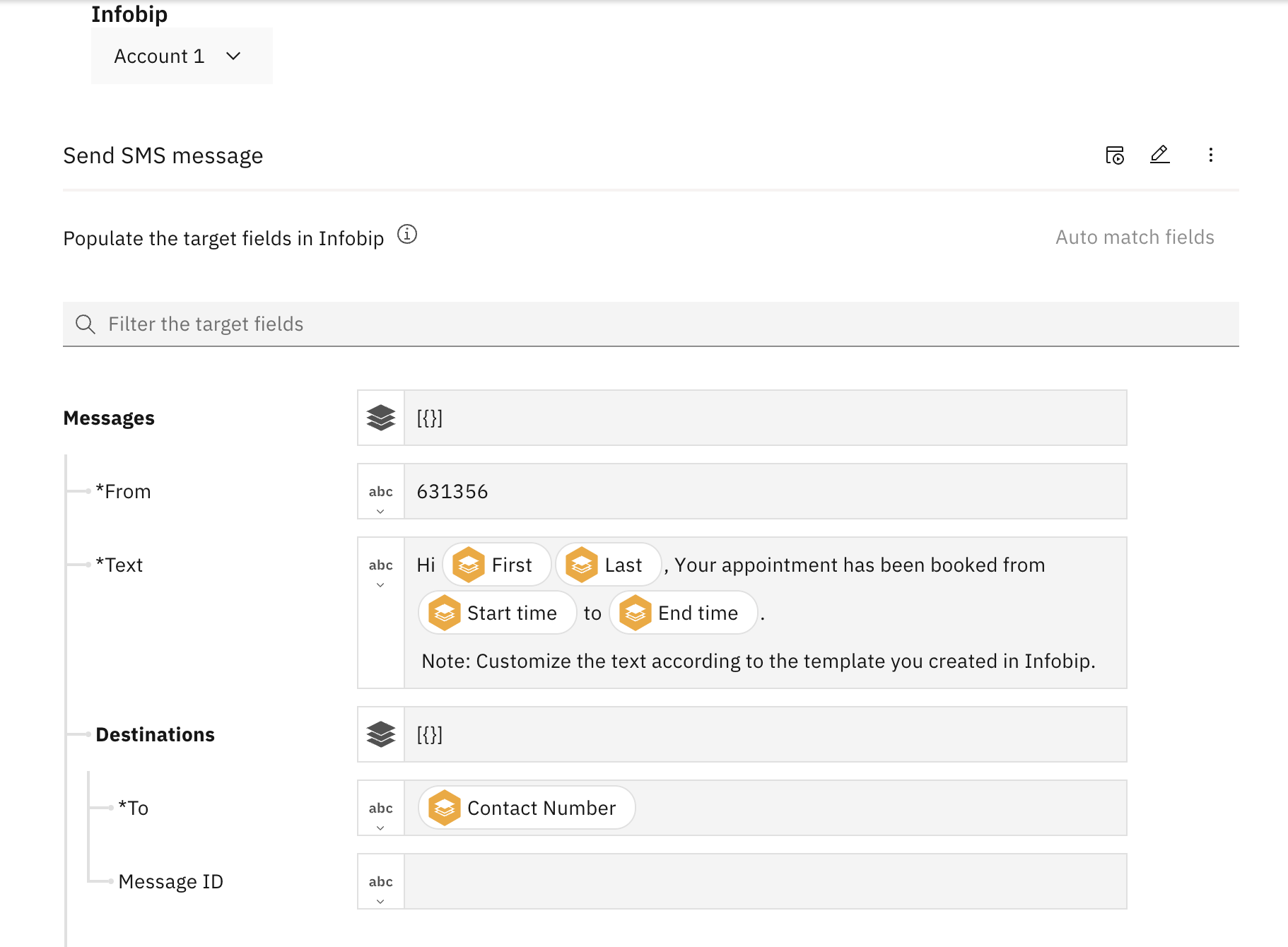Viewport: 1288px width, 947px height.
Task: Click the Send SMS message title
Action: pos(163,155)
